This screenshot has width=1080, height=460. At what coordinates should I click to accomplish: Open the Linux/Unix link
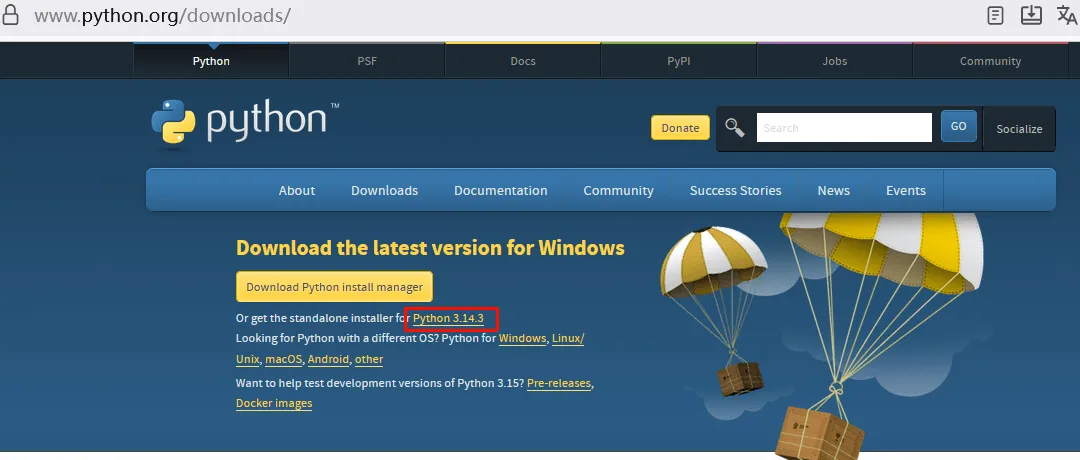click(x=568, y=339)
